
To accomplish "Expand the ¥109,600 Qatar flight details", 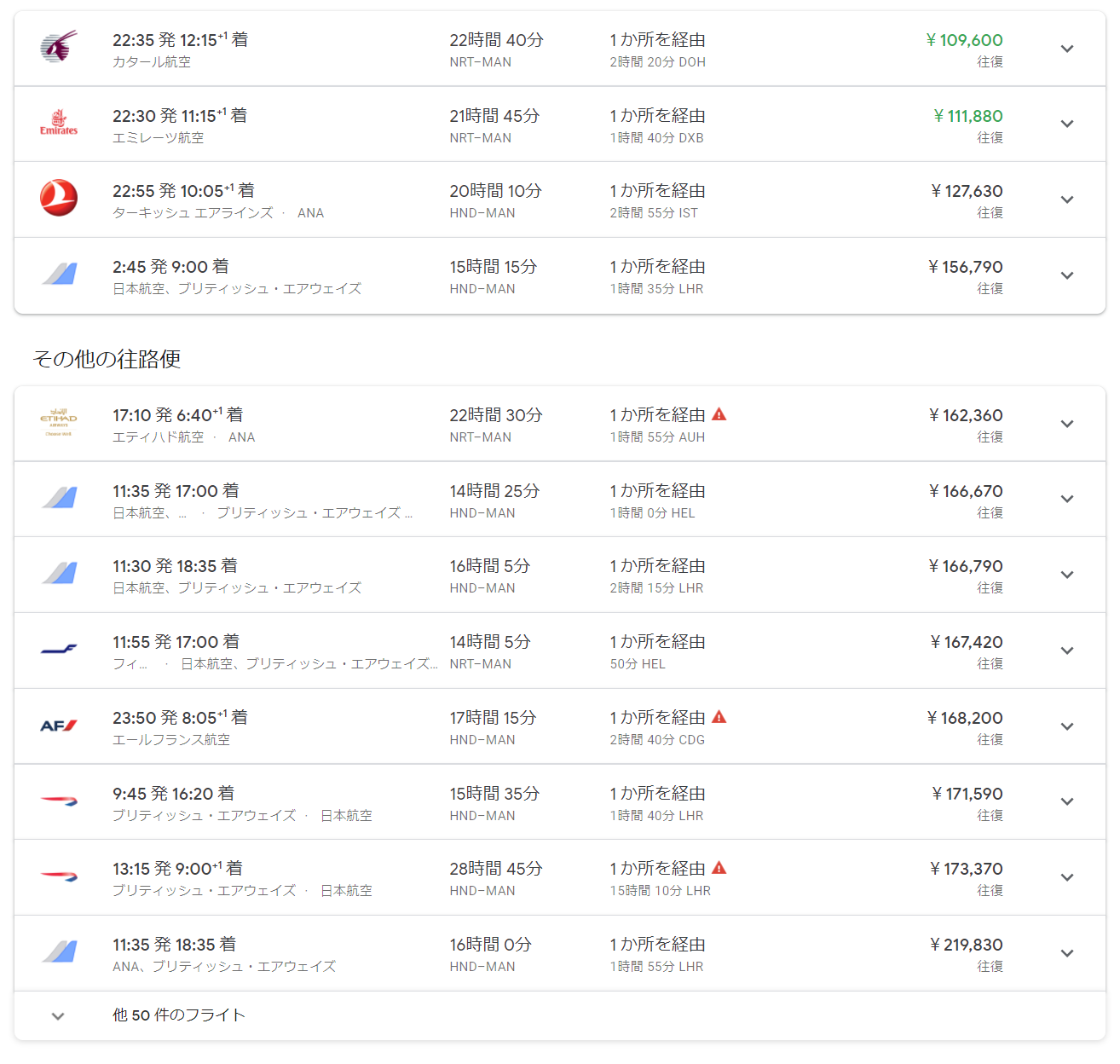I will pos(1066,49).
